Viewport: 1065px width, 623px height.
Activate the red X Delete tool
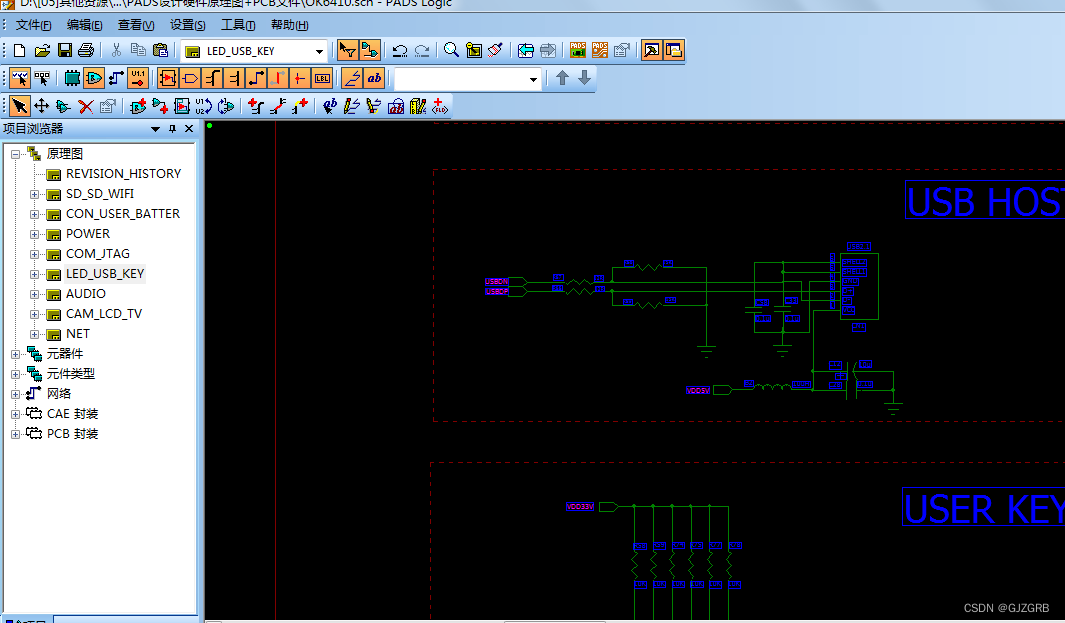click(86, 106)
